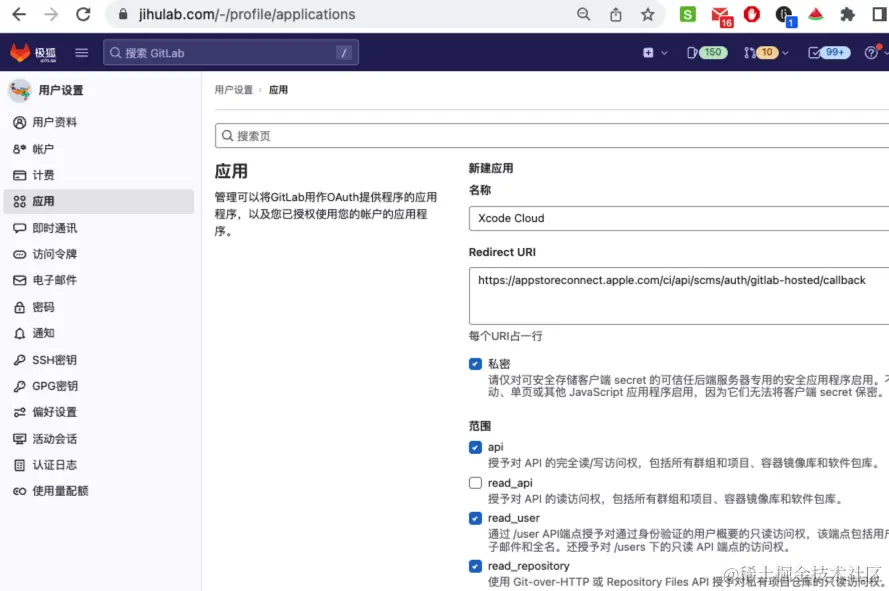This screenshot has height=591, width=889.
Task: Open 帐户 settings in the sidebar
Action: (x=99, y=149)
